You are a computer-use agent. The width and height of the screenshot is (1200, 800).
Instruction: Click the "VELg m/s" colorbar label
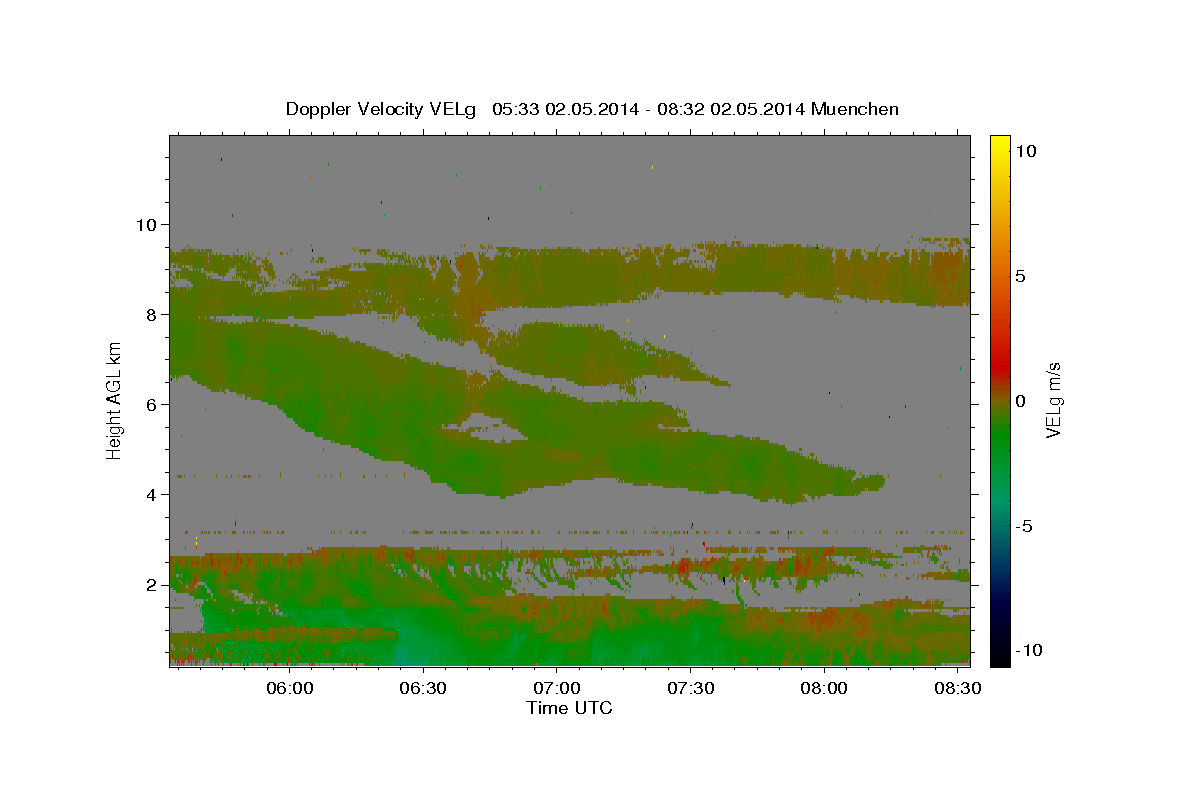click(1054, 400)
